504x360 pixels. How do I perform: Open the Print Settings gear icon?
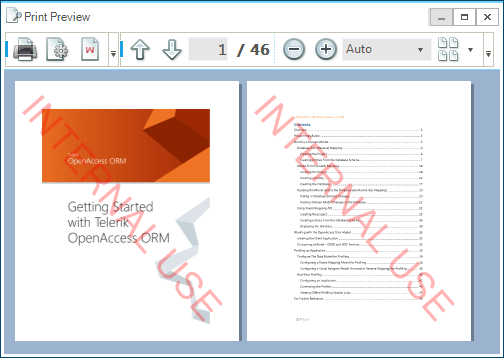coord(57,50)
